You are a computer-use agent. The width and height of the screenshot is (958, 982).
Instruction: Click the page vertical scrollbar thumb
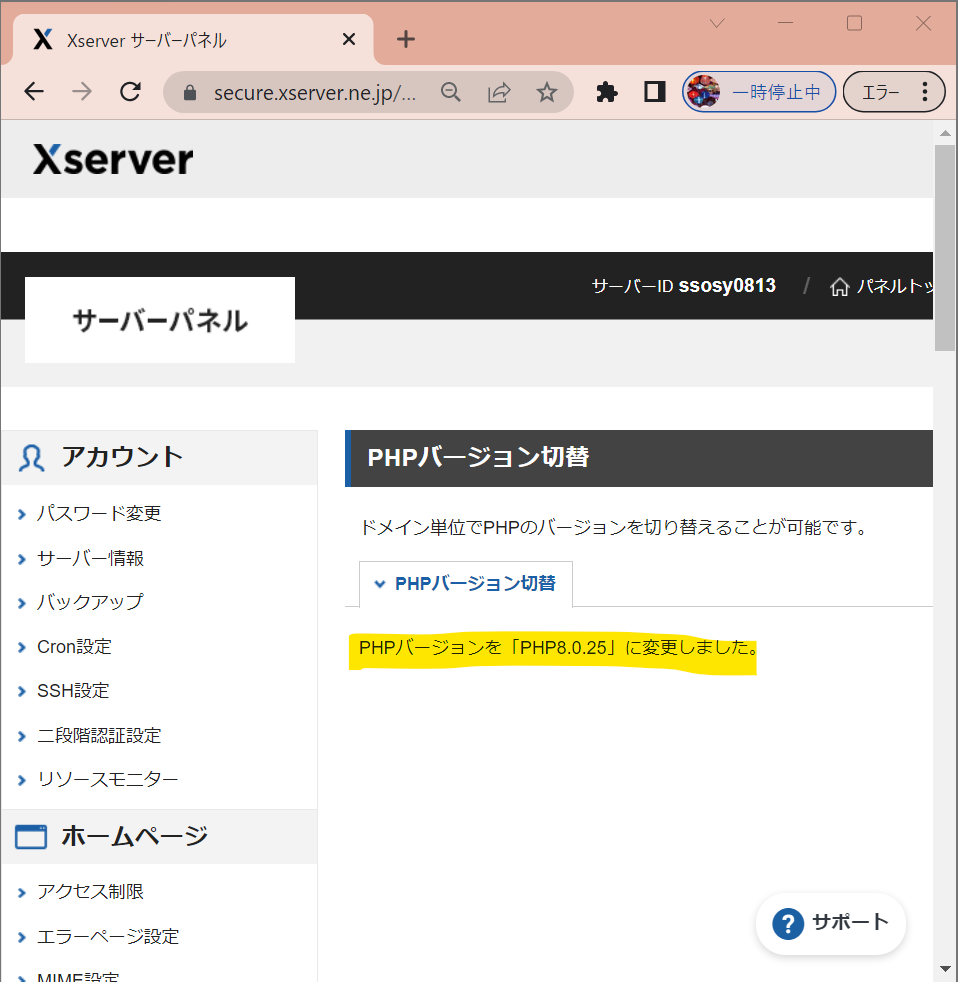pyautogui.click(x=945, y=248)
